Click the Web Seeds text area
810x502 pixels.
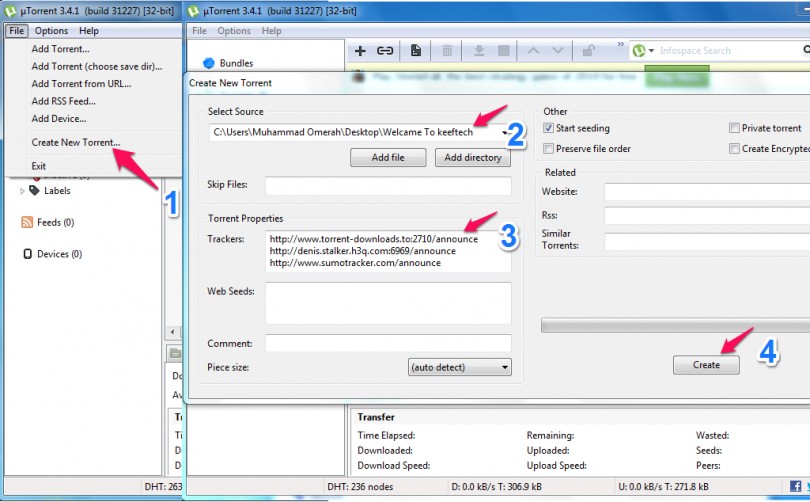[x=388, y=303]
